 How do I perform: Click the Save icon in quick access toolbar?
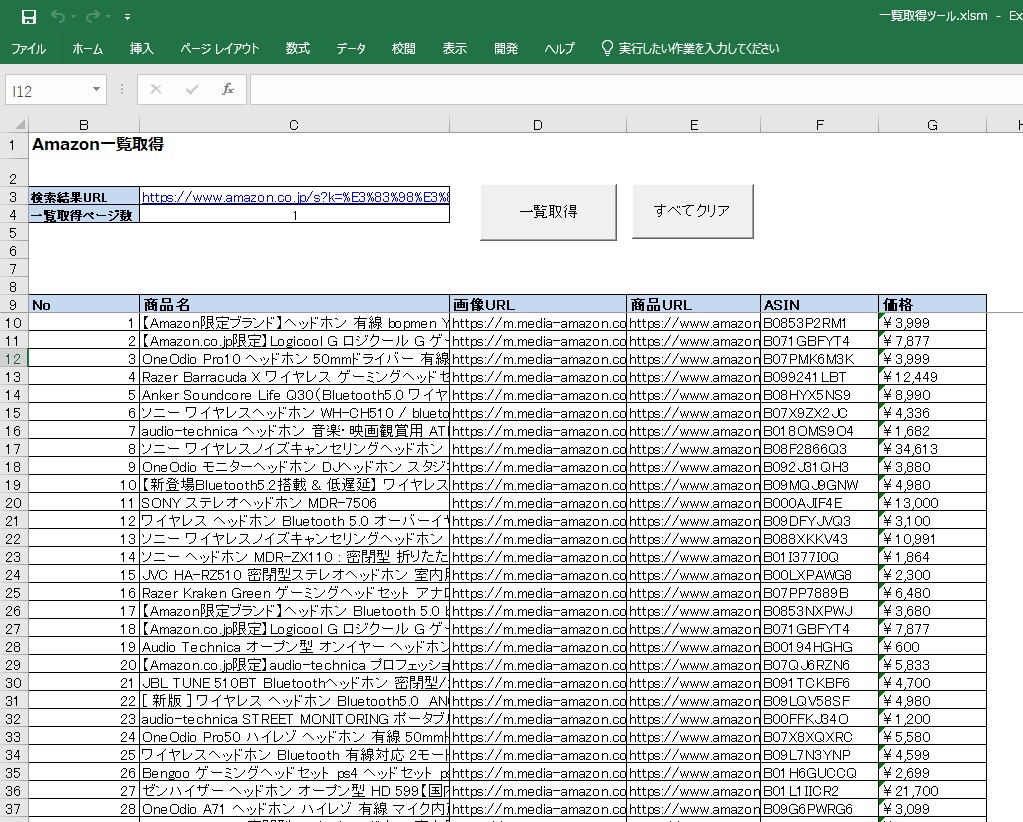(x=29, y=17)
